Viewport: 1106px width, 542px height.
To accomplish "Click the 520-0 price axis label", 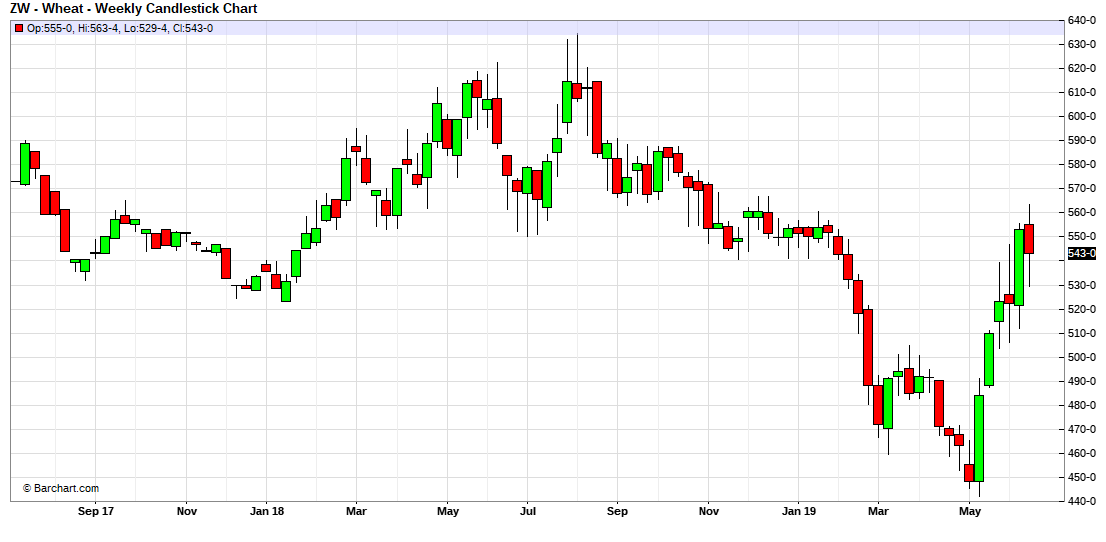I will (x=1082, y=309).
